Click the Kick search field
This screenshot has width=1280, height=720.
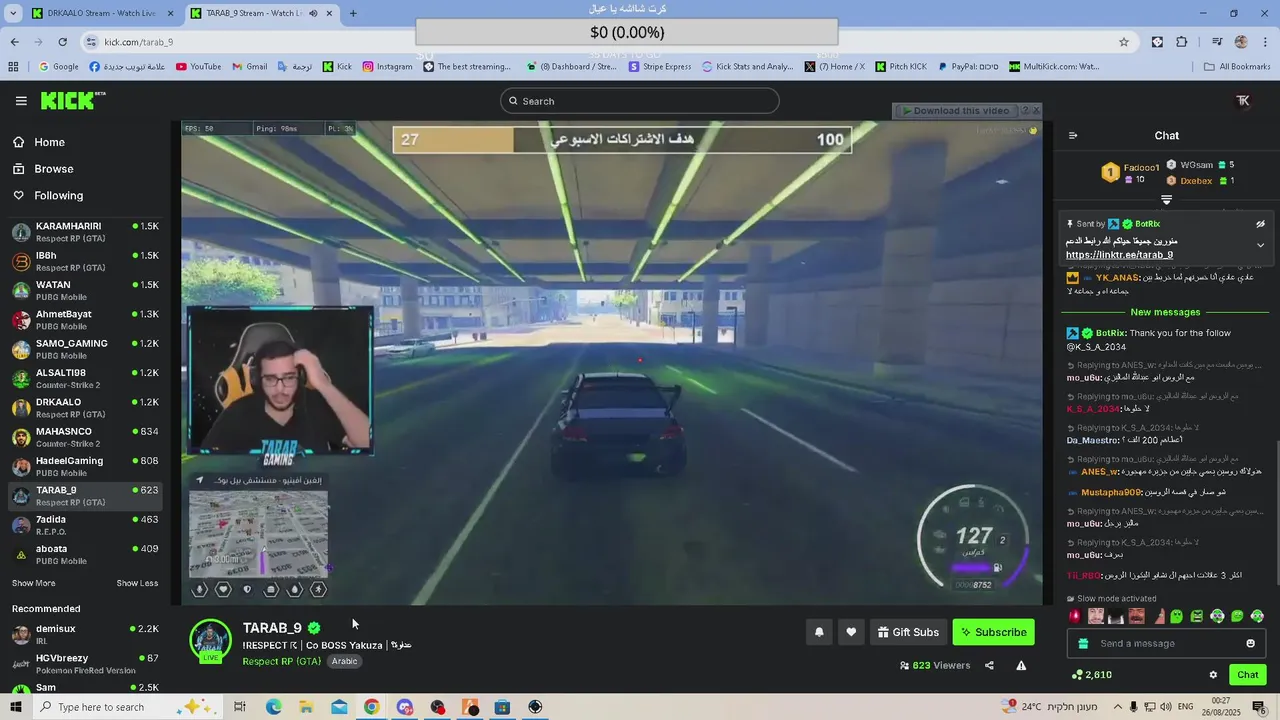(x=640, y=101)
